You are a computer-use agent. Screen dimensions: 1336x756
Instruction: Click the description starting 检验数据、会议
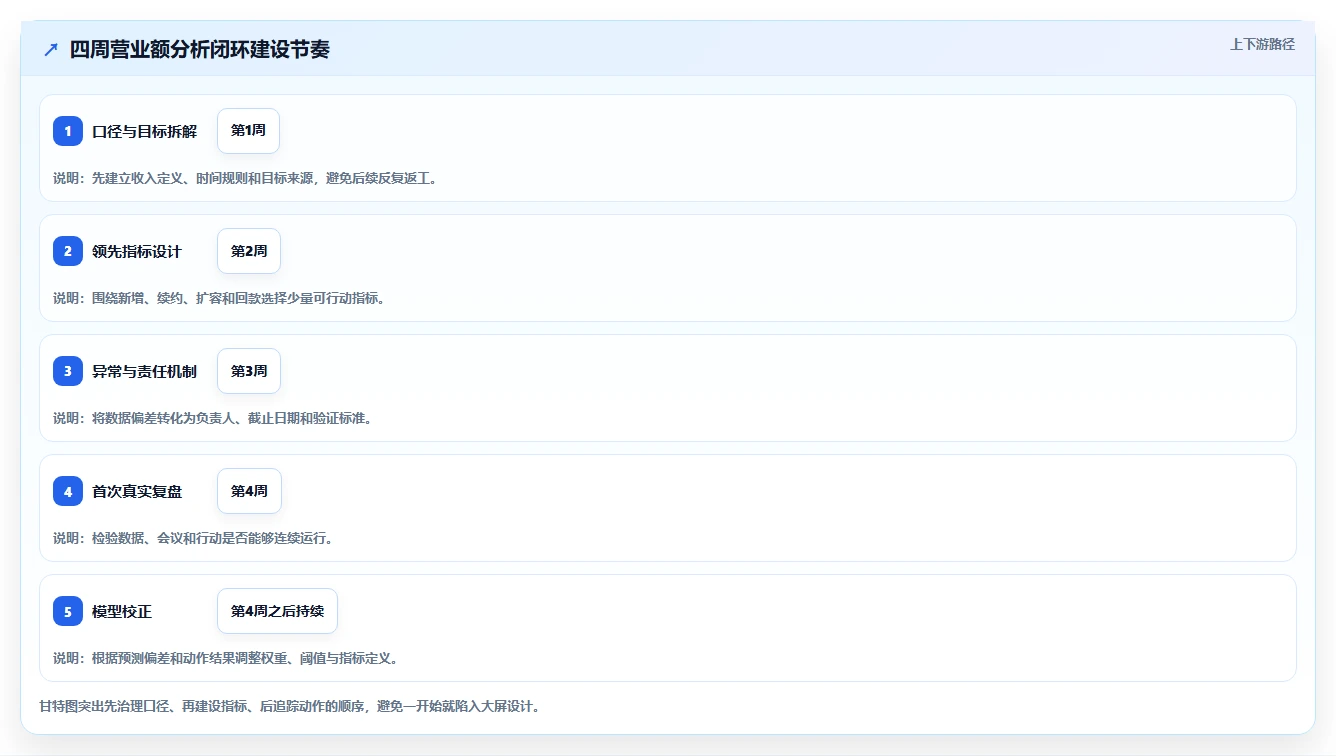[x=193, y=538]
